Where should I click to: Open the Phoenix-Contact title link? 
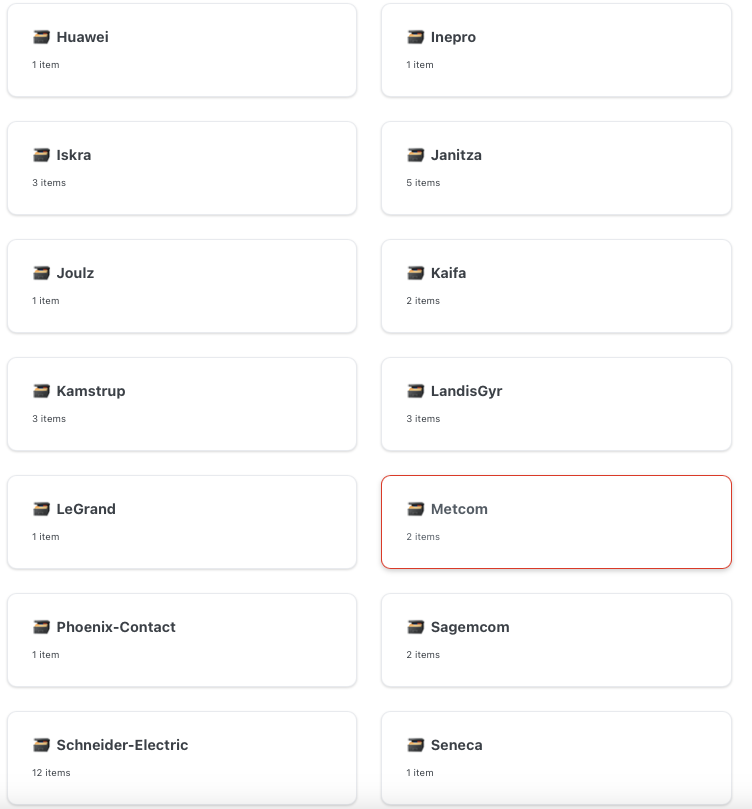116,627
